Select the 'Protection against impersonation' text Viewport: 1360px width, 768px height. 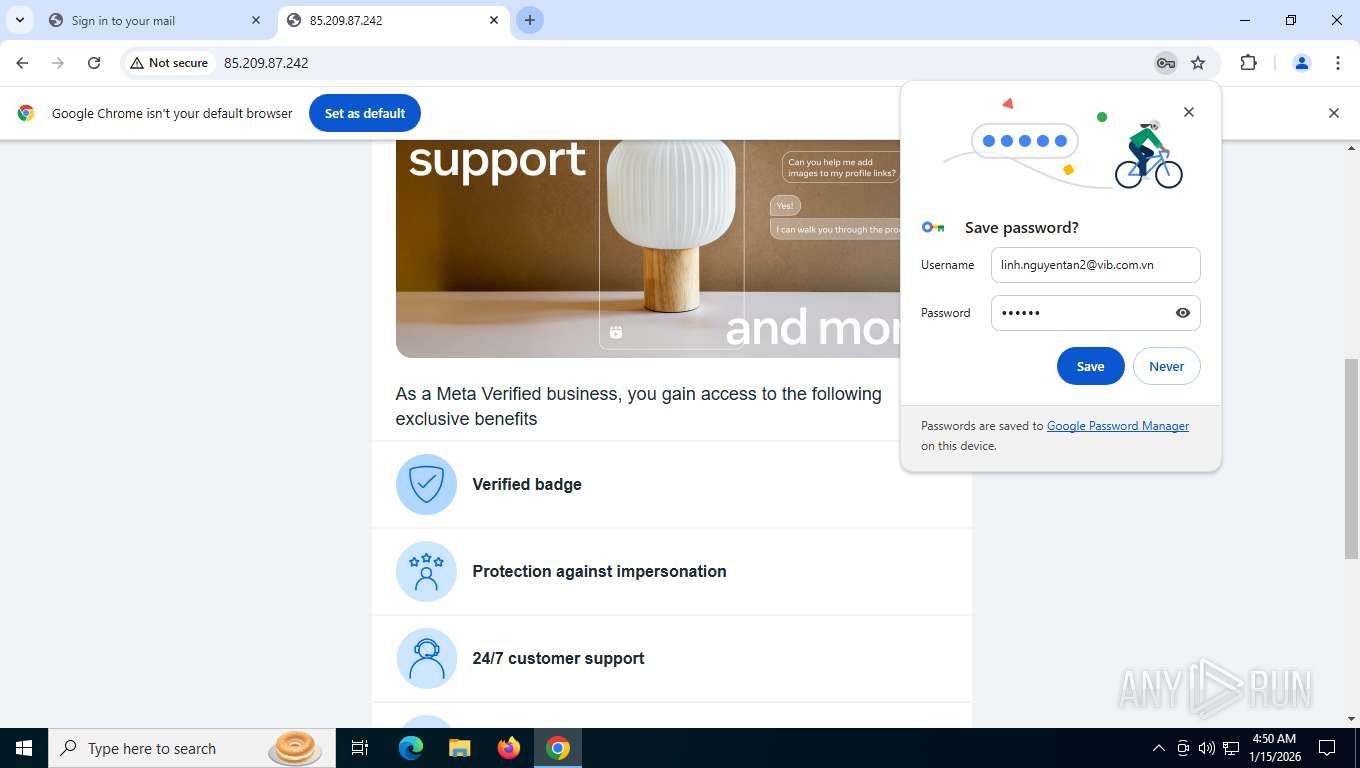(x=599, y=571)
